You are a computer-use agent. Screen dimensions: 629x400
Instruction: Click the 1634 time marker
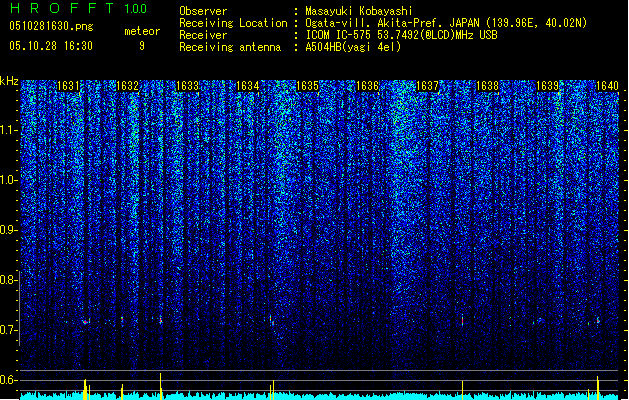(x=248, y=86)
